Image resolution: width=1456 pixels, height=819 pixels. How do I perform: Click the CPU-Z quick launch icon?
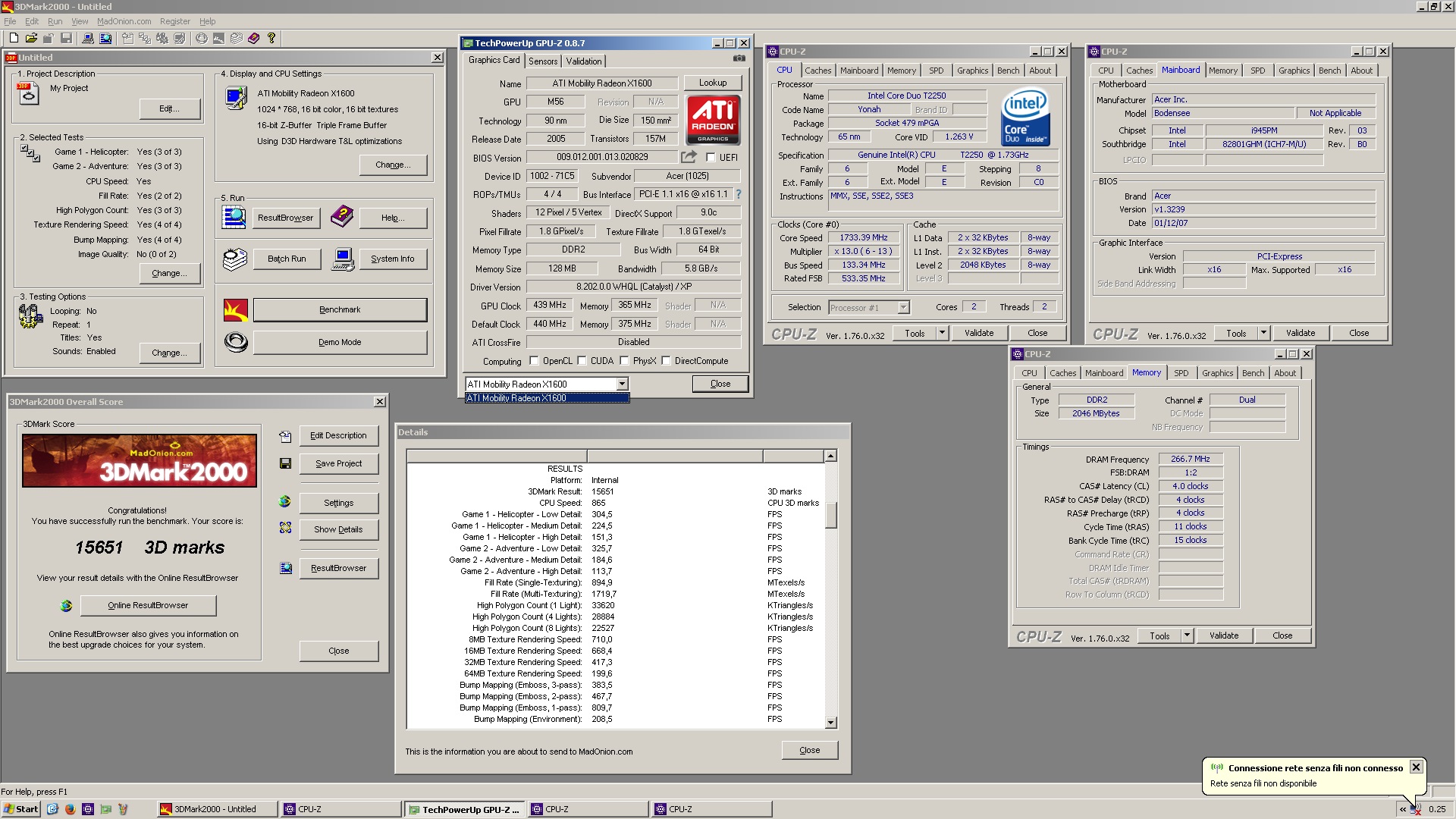[x=88, y=809]
